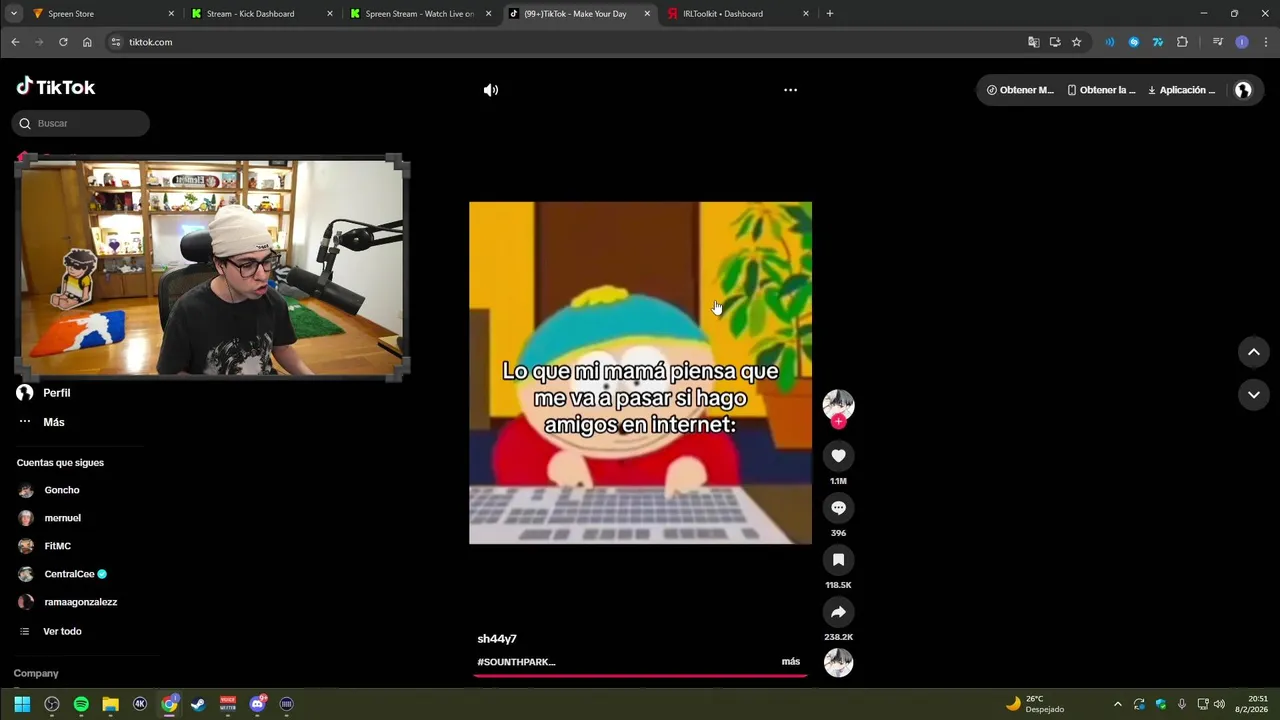Open OBS Studio from the taskbar
Viewport: 1280px width, 720px height.
tap(52, 704)
